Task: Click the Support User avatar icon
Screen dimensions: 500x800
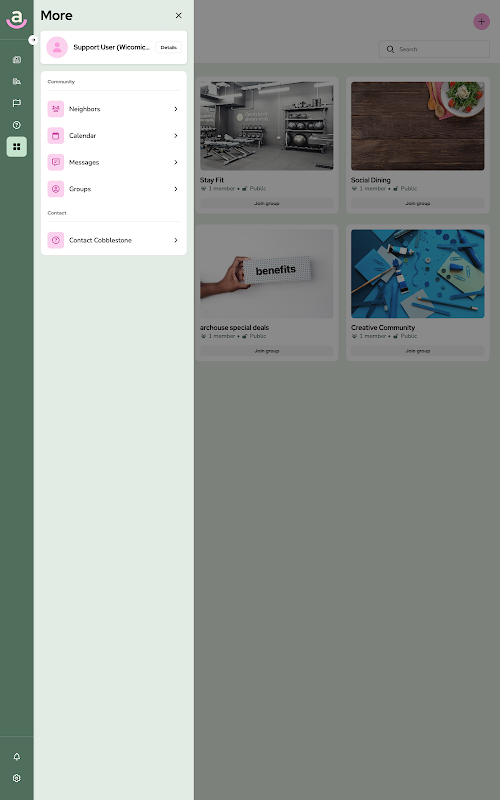Action: (57, 47)
